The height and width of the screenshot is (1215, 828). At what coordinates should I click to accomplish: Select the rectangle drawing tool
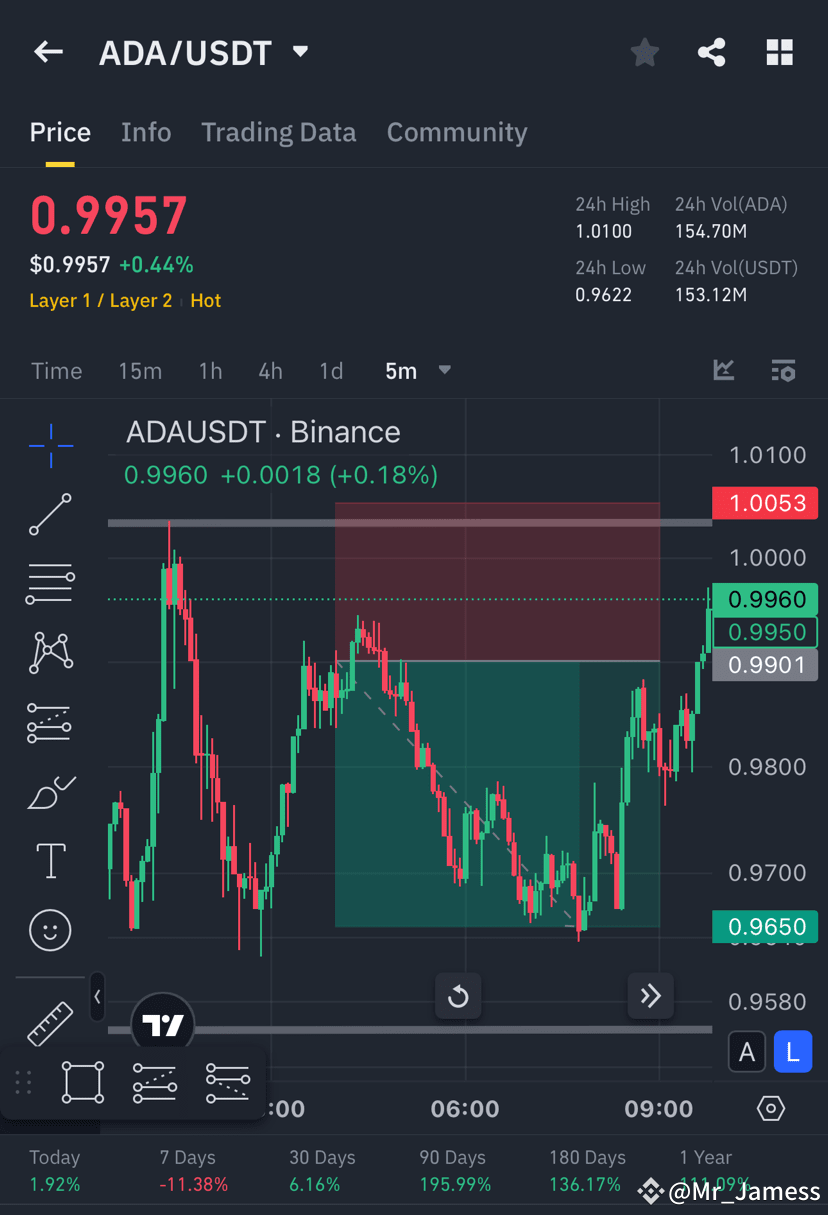[x=81, y=1082]
